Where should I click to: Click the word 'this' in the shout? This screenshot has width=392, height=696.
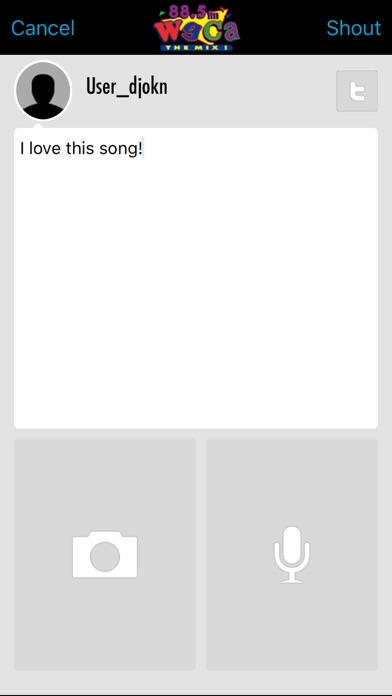coord(80,149)
